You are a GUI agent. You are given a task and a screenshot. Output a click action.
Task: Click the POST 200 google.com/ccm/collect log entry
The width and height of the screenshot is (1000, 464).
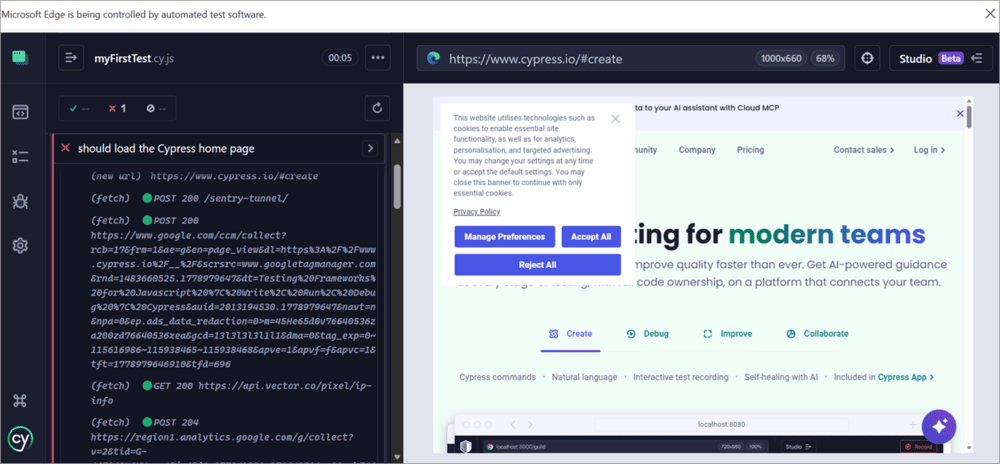click(x=233, y=293)
